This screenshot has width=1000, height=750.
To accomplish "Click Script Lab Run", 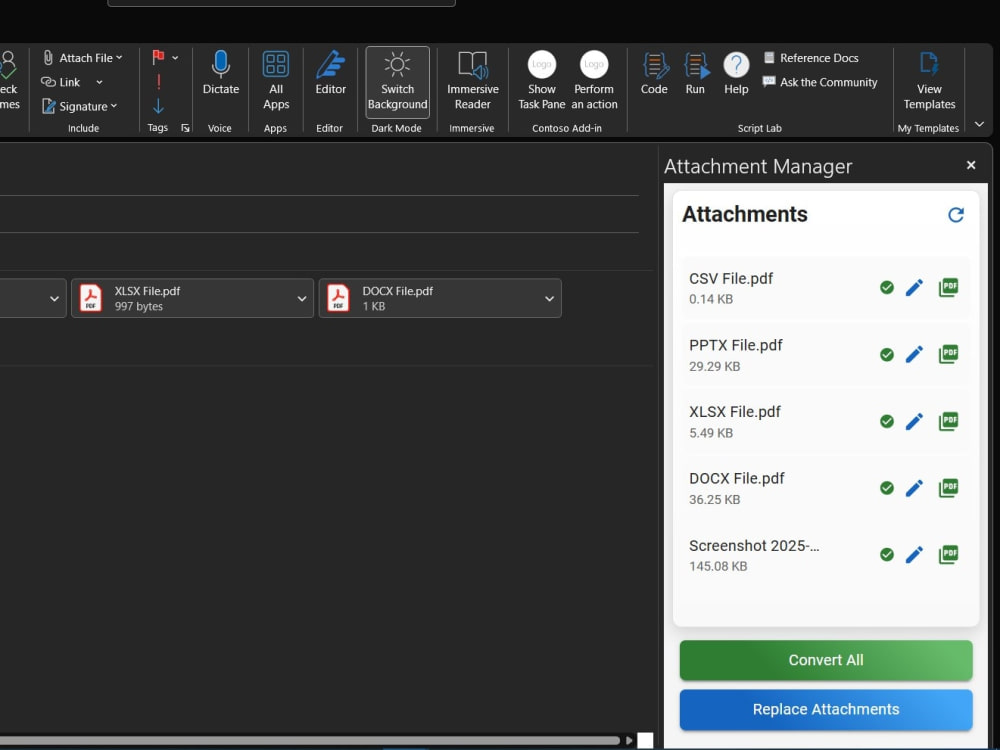I will [695, 73].
